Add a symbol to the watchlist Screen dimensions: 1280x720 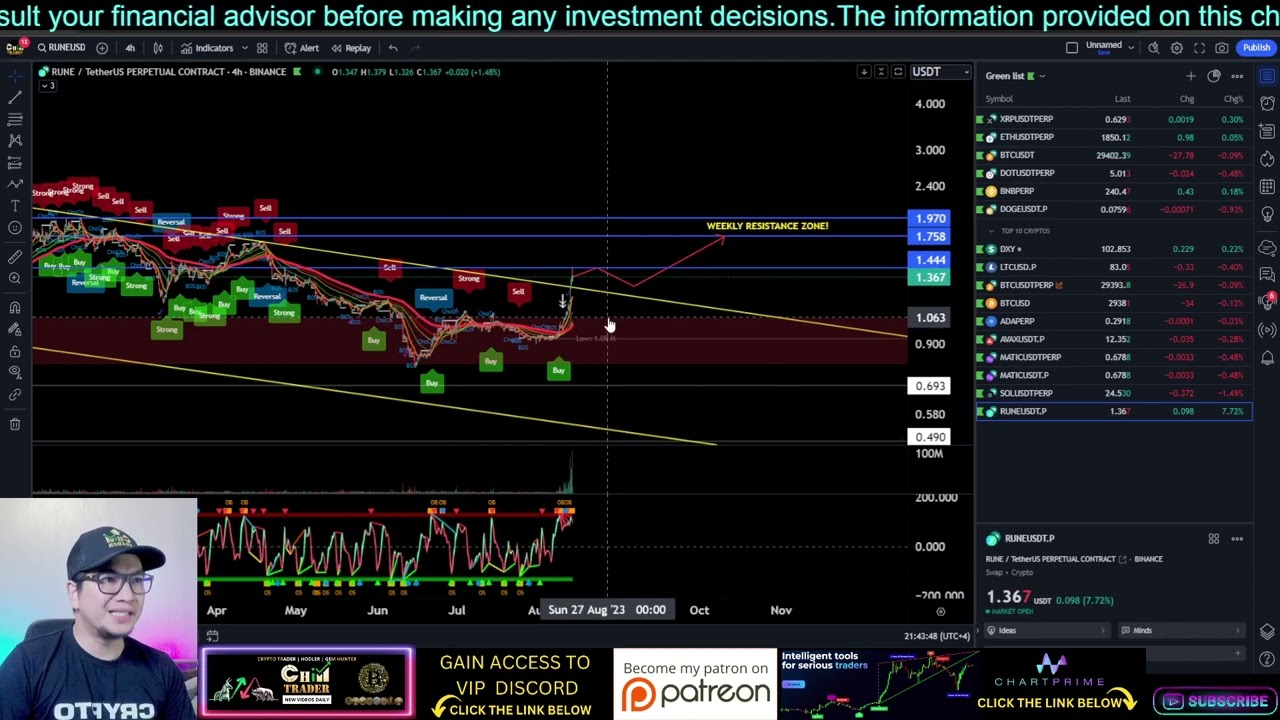point(1191,76)
